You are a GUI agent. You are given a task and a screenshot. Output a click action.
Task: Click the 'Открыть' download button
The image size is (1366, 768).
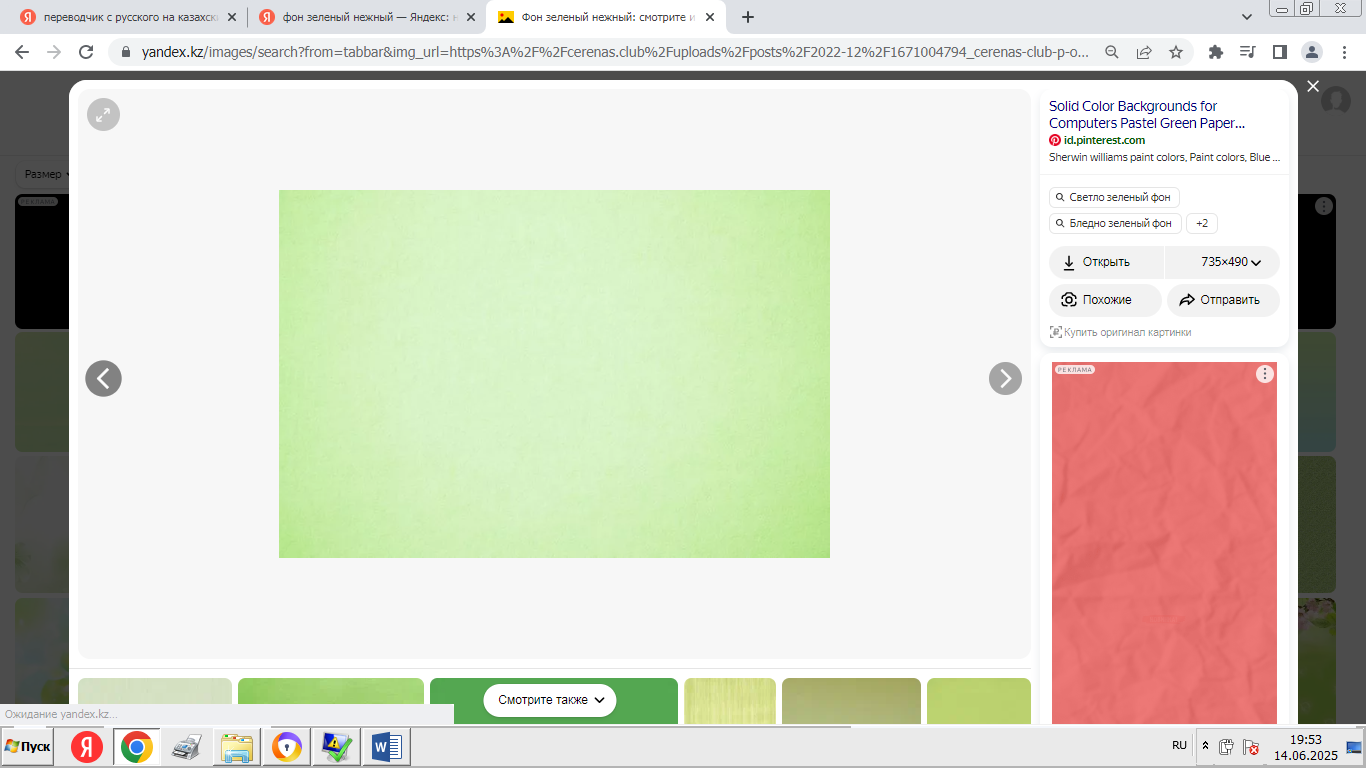1107,262
